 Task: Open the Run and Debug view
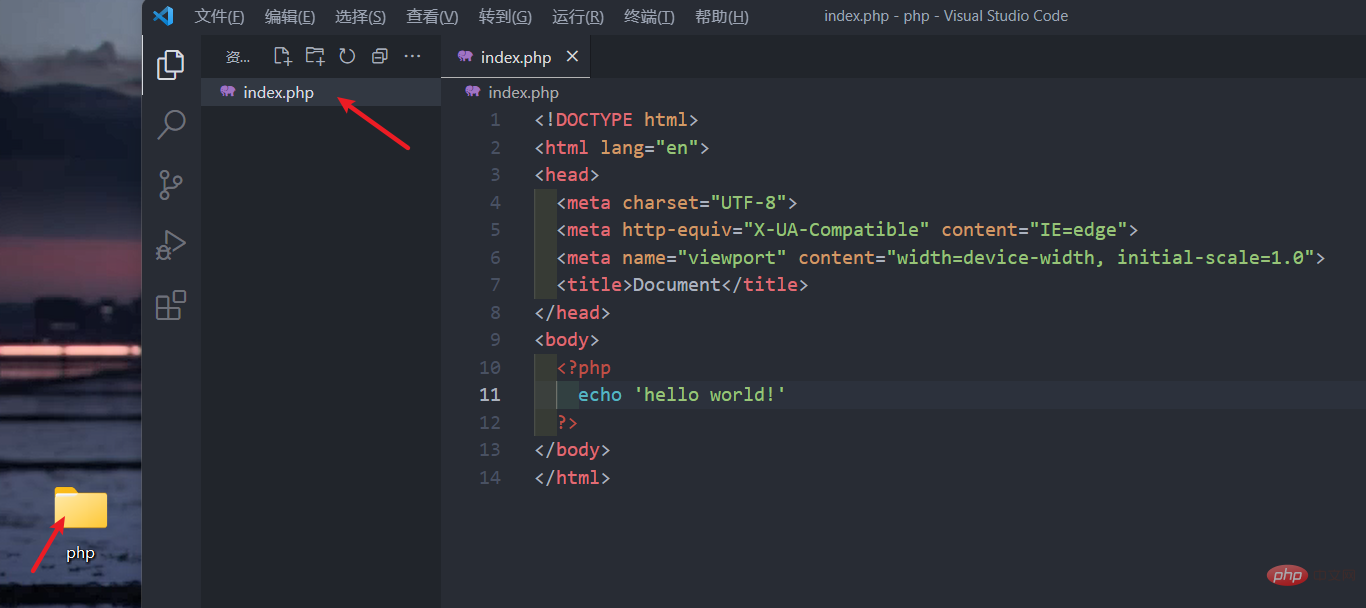point(171,245)
